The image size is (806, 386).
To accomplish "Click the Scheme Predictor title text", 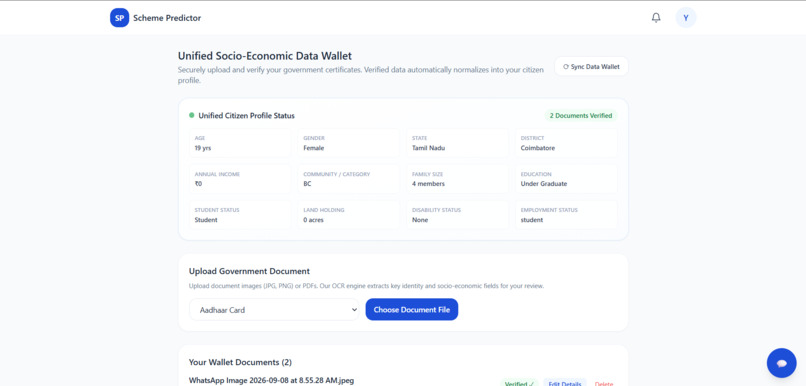I will (167, 18).
